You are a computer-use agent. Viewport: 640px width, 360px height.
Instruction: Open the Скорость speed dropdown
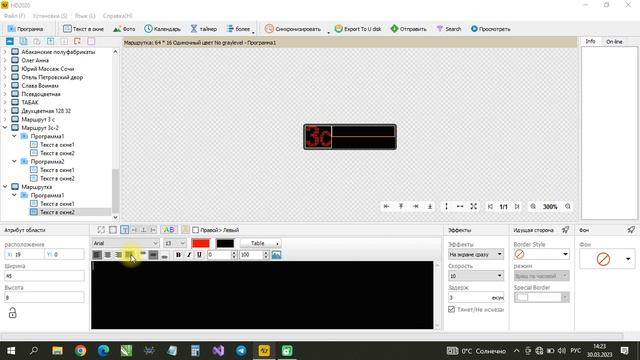(x=476, y=276)
